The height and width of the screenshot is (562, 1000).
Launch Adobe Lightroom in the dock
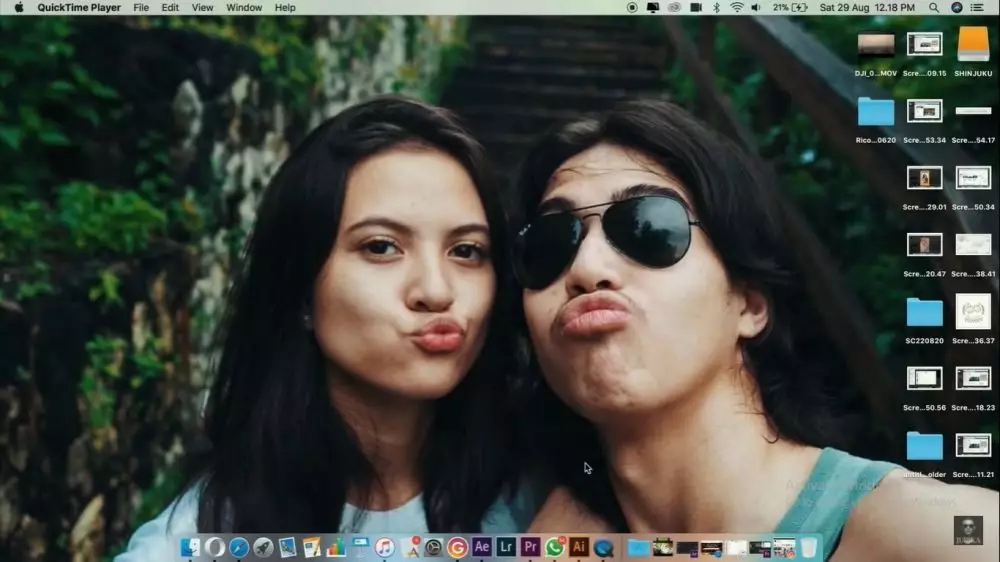506,547
